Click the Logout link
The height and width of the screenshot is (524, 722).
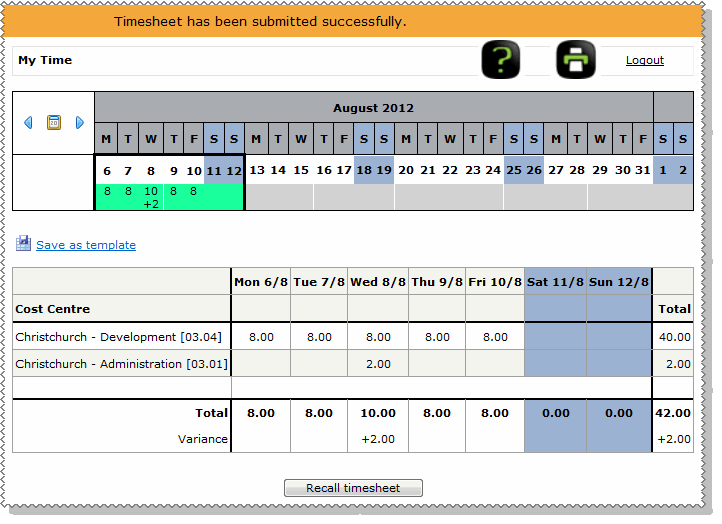click(645, 60)
